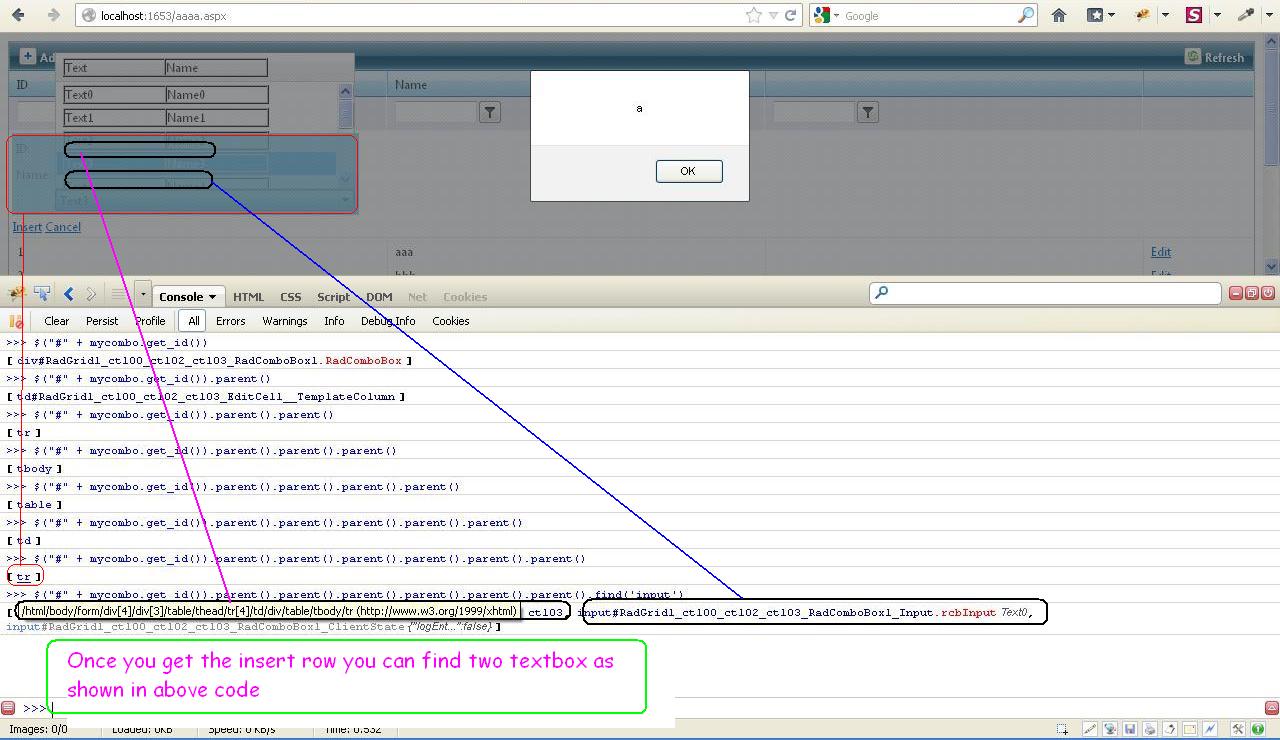
Task: Go to previous Firebug panel history
Action: [68, 294]
